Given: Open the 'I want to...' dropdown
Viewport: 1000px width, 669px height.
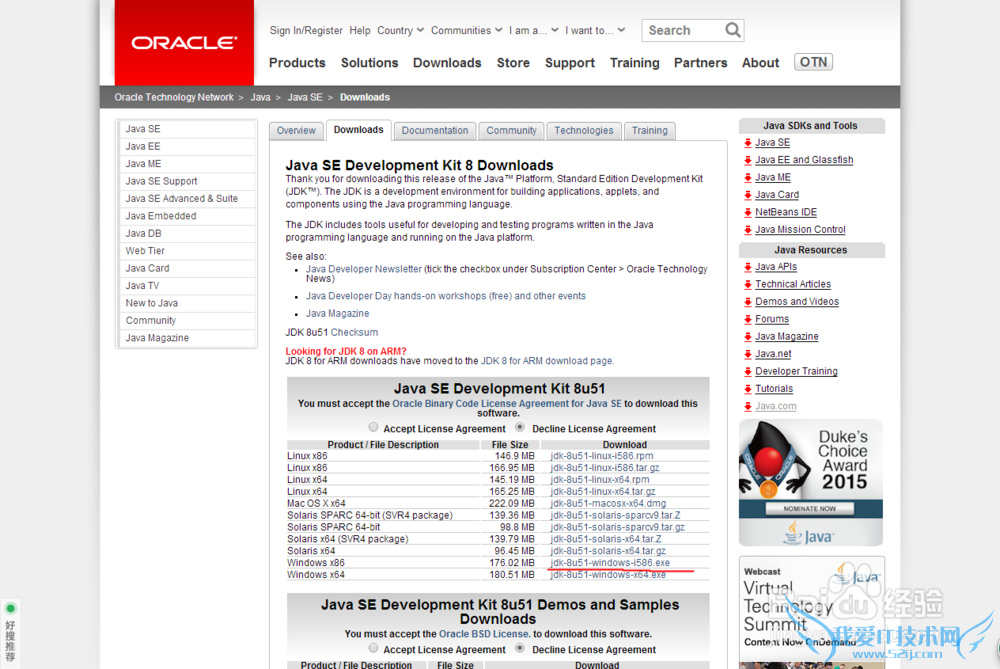Looking at the screenshot, I should point(595,30).
